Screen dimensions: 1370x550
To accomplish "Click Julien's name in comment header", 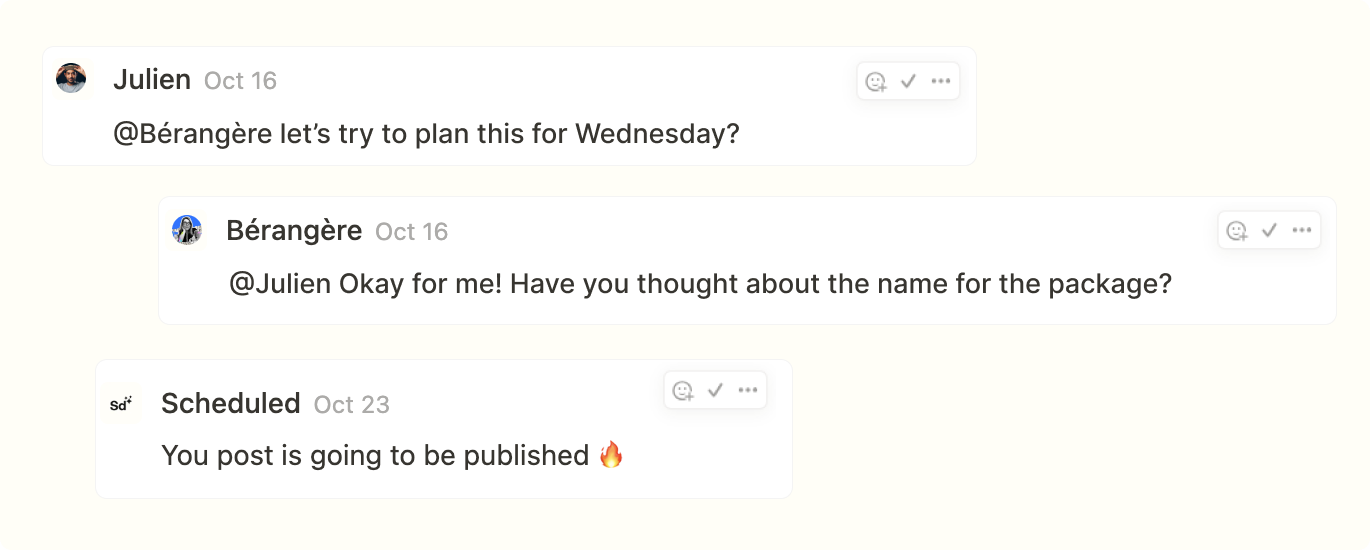I will click(152, 80).
